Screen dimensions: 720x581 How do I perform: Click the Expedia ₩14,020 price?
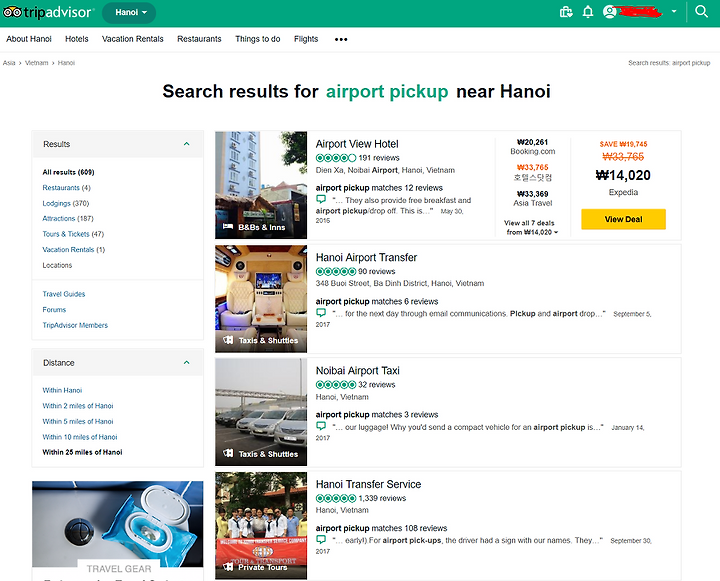[623, 175]
